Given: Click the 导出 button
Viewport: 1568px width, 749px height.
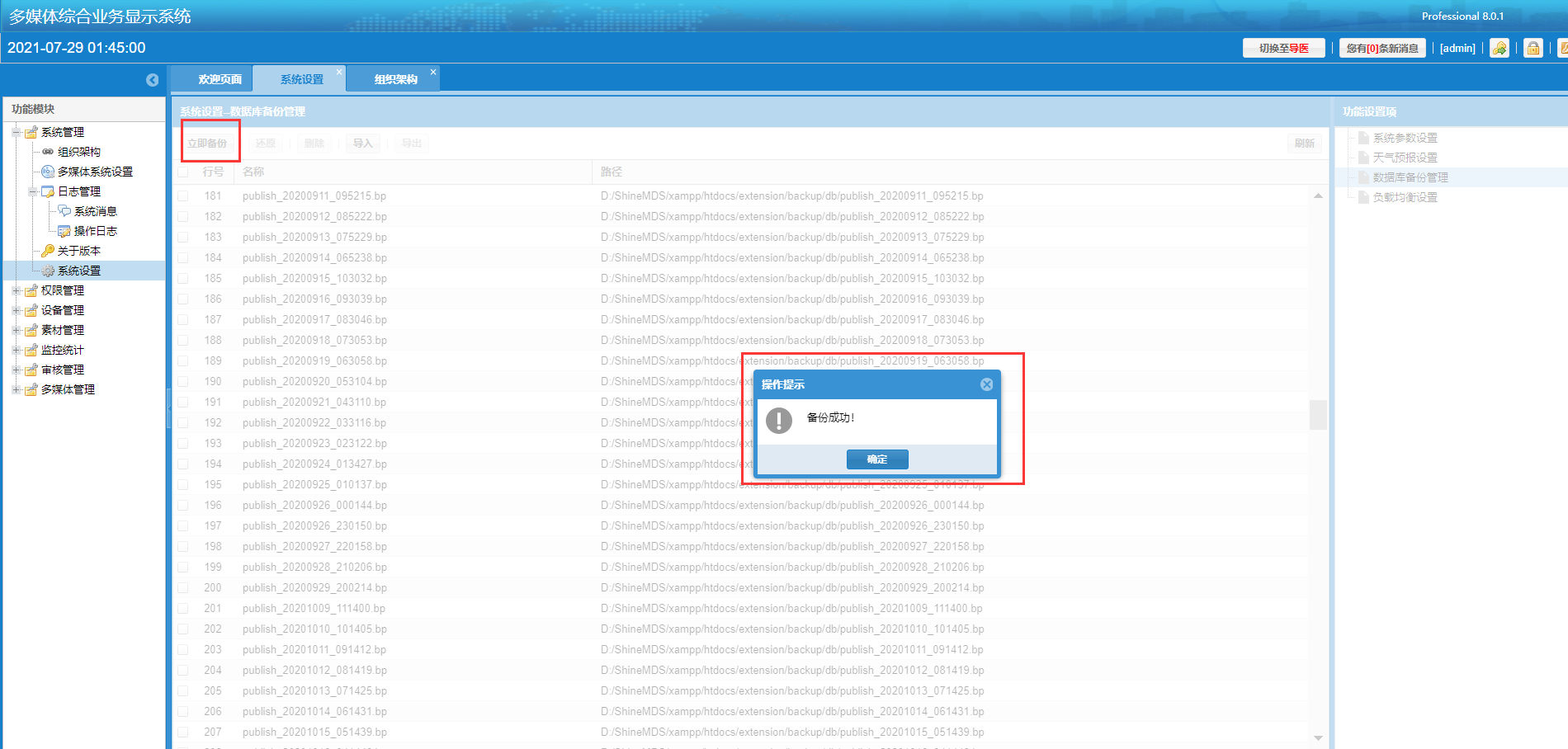Looking at the screenshot, I should click(x=412, y=144).
